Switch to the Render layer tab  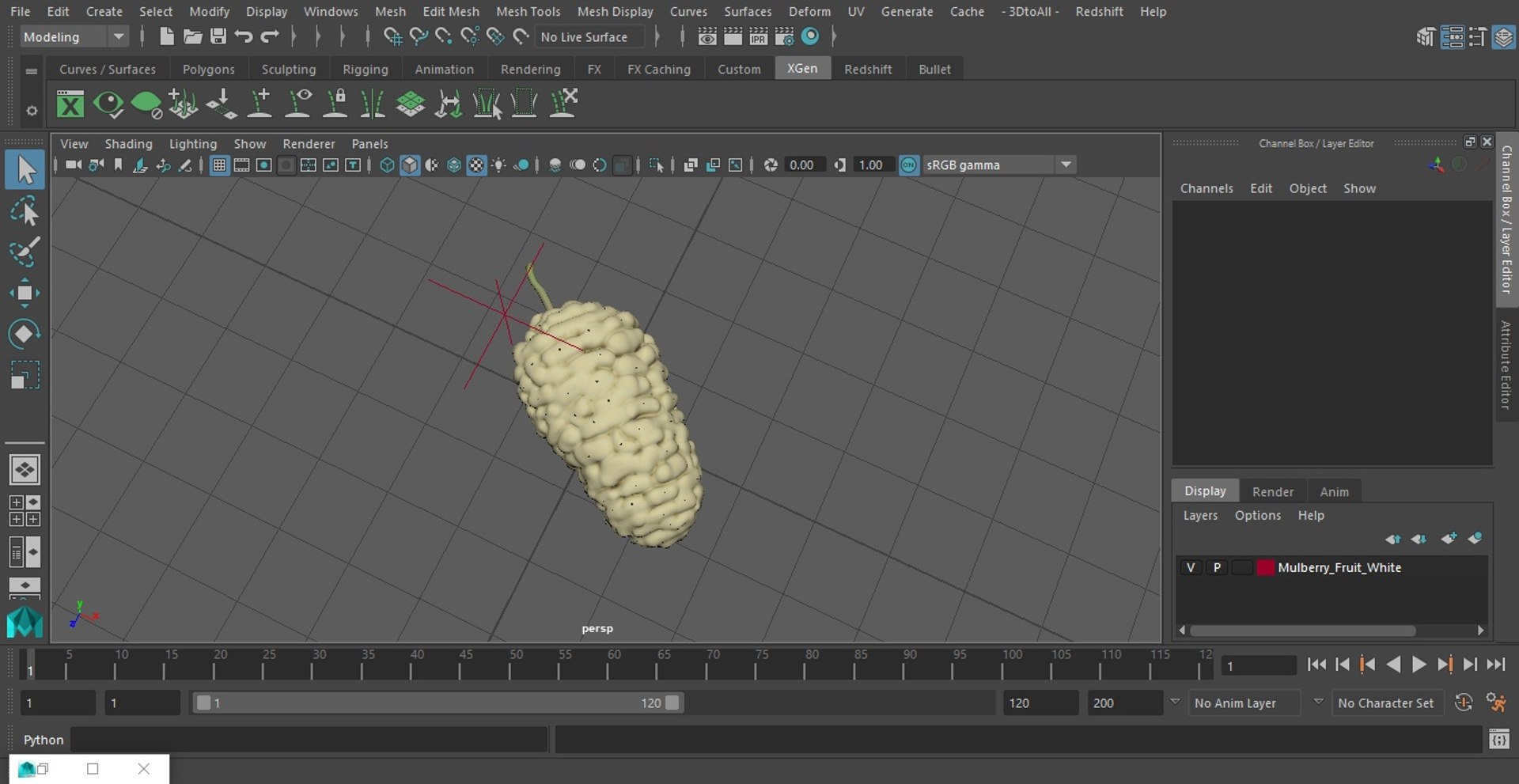coord(1272,491)
